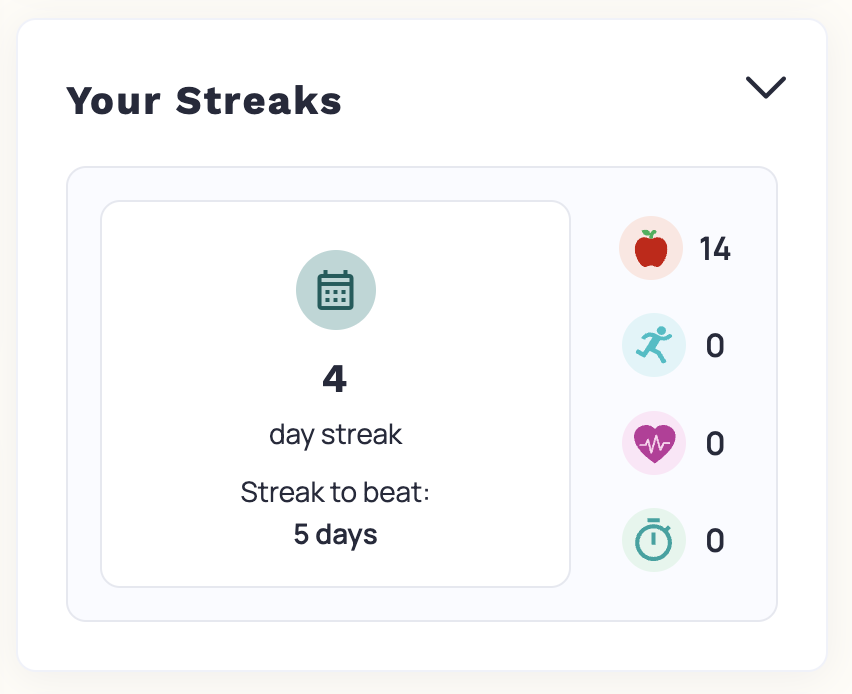Click the Streak to beat label
852x694 pixels.
[x=336, y=492]
